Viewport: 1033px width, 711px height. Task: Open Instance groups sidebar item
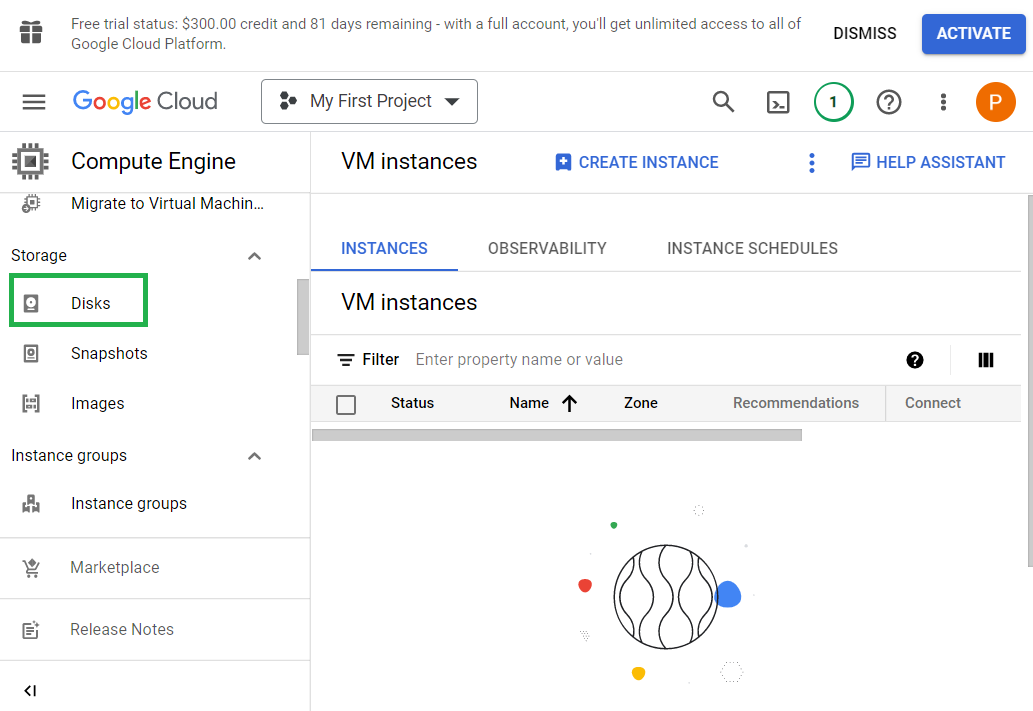pos(128,503)
